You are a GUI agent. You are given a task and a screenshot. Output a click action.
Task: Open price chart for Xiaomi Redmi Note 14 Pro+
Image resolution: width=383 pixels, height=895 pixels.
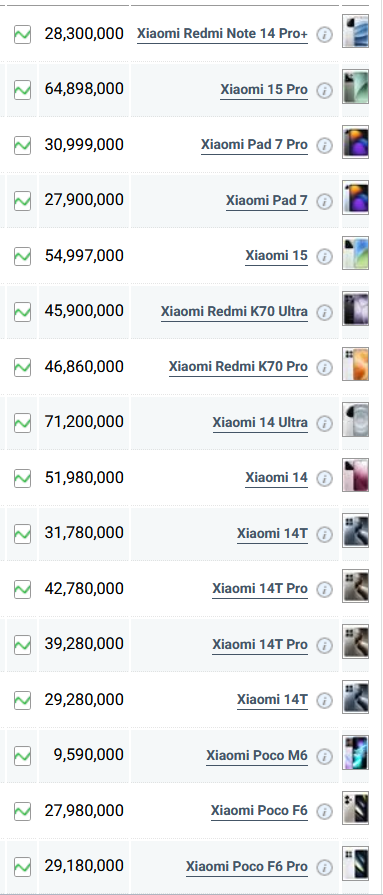(x=22, y=34)
